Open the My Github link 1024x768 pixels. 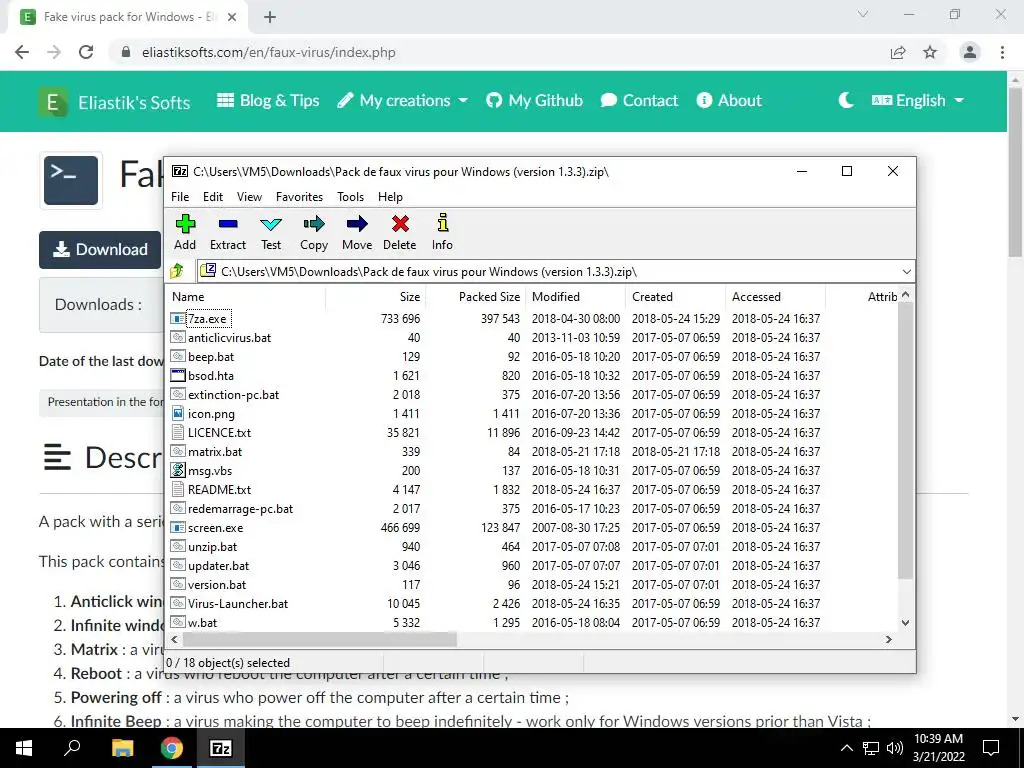coord(535,101)
